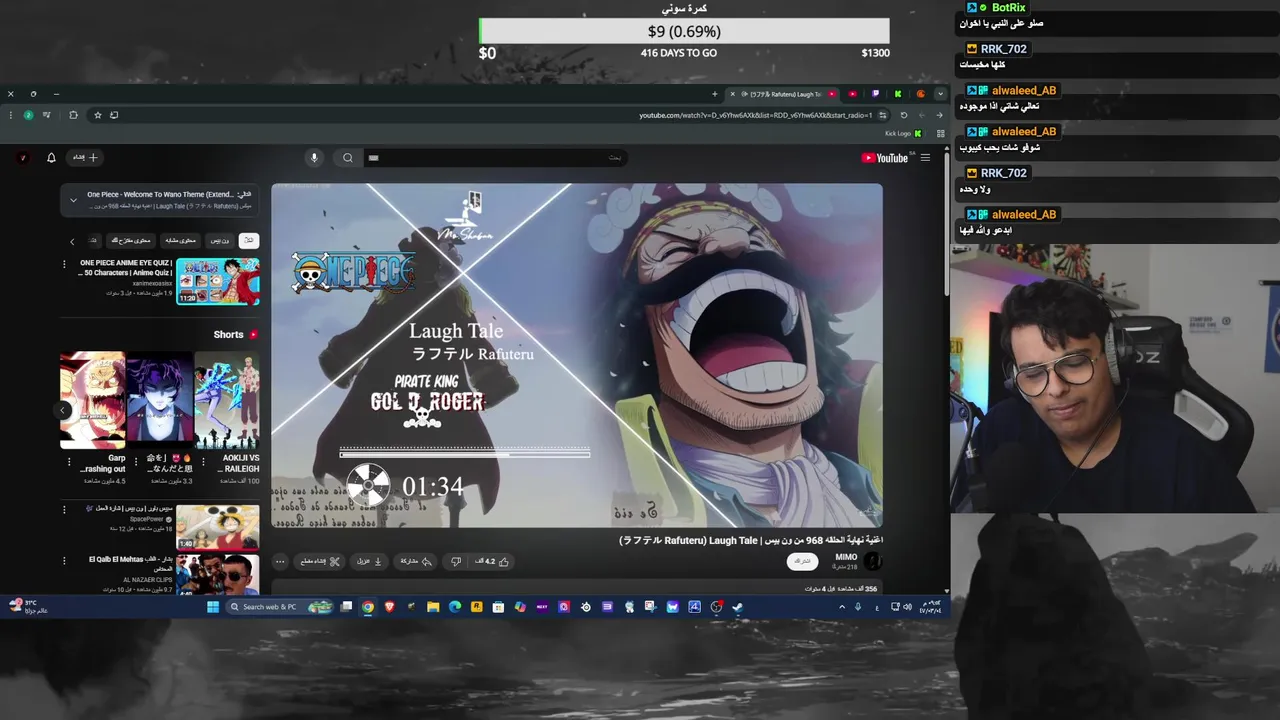This screenshot has height=720, width=1280.
Task: Switch to the Laugh Tale browser tab
Action: coord(783,94)
